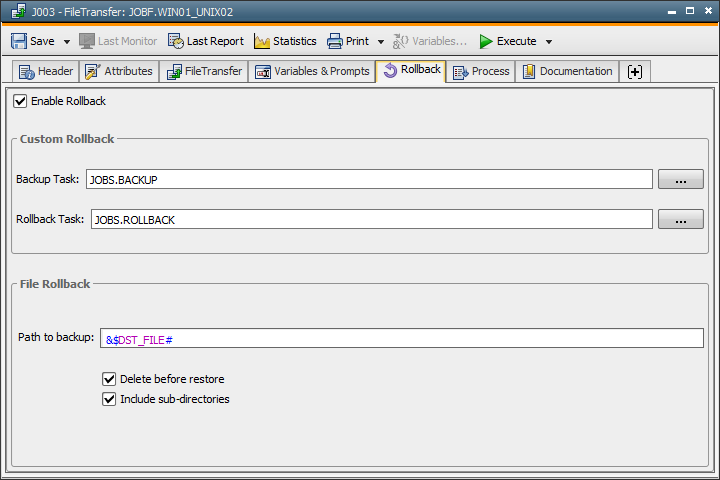Show Statistics for this object
The width and height of the screenshot is (720, 480).
point(285,41)
